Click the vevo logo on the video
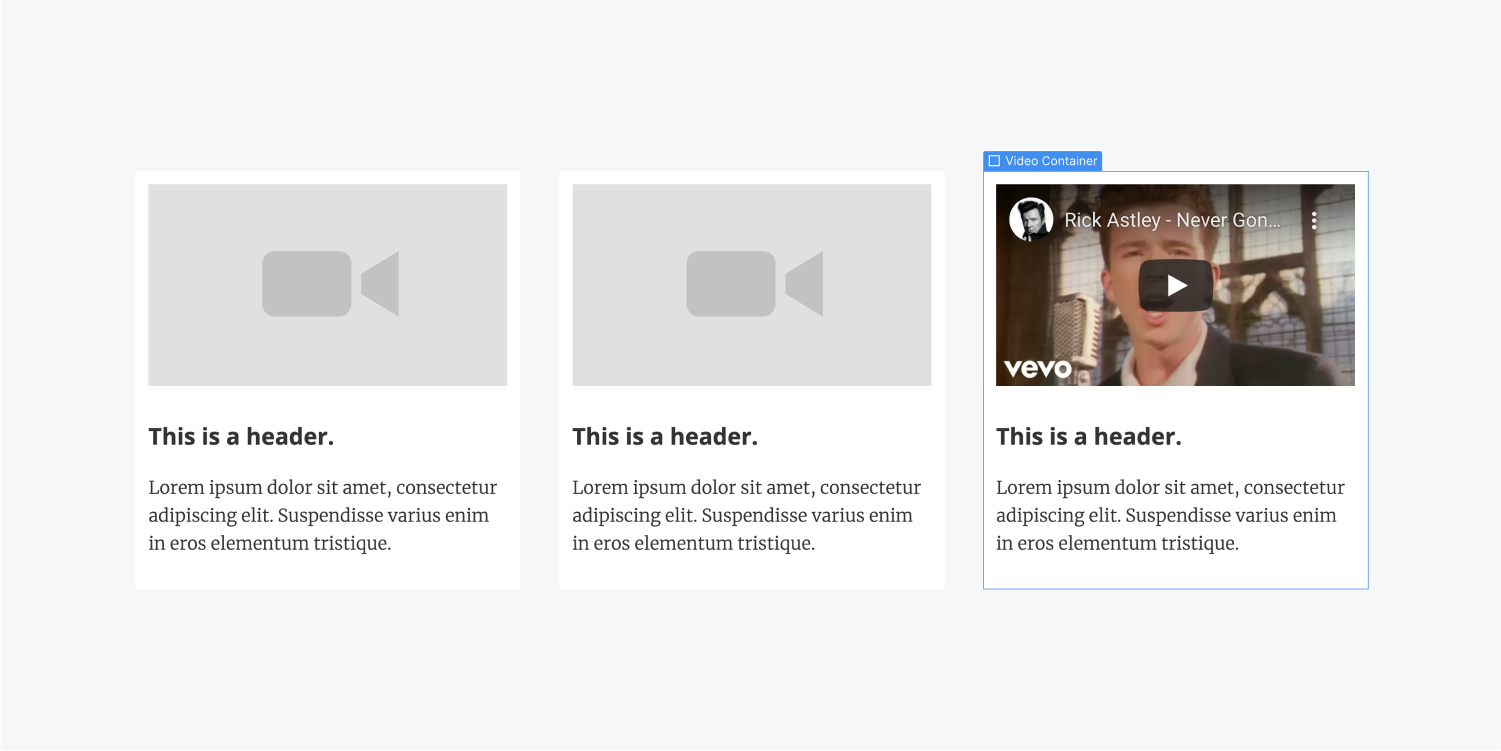Viewport: 1501px width, 751px height. [1038, 368]
